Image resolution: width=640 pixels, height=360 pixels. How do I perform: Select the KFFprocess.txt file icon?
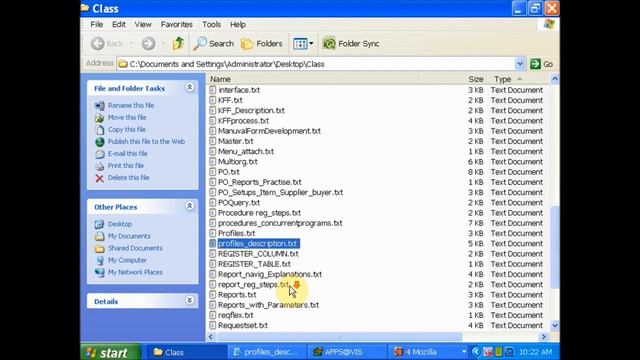213,120
